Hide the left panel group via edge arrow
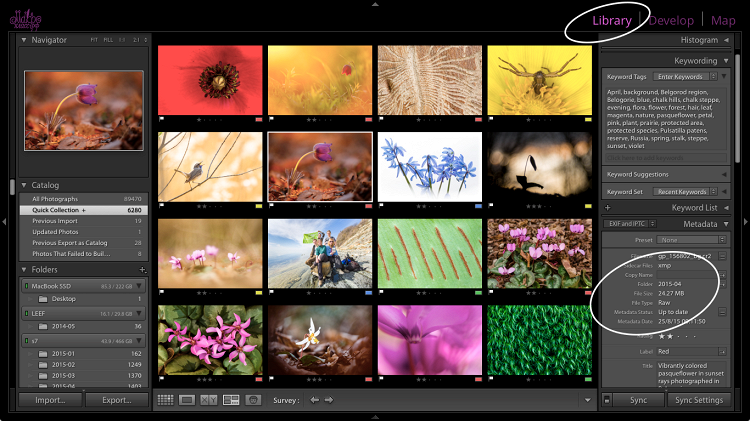750x421 pixels. [4, 222]
